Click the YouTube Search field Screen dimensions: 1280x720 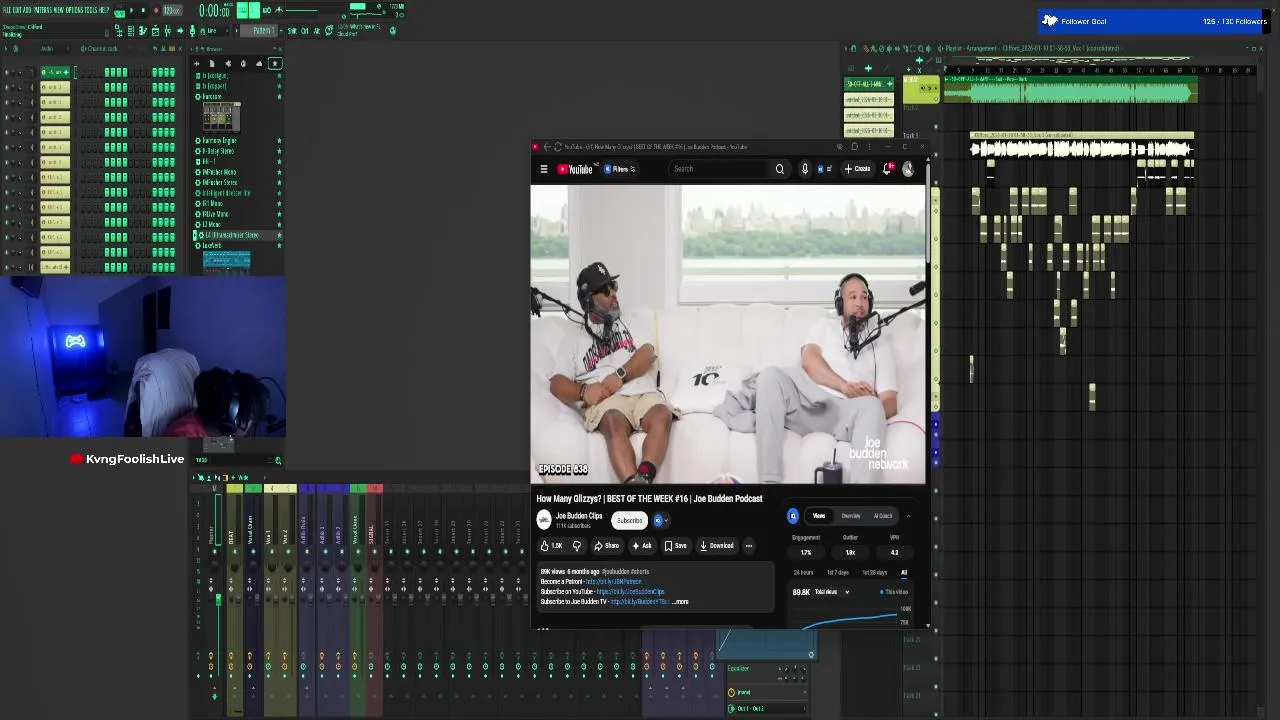(x=720, y=169)
